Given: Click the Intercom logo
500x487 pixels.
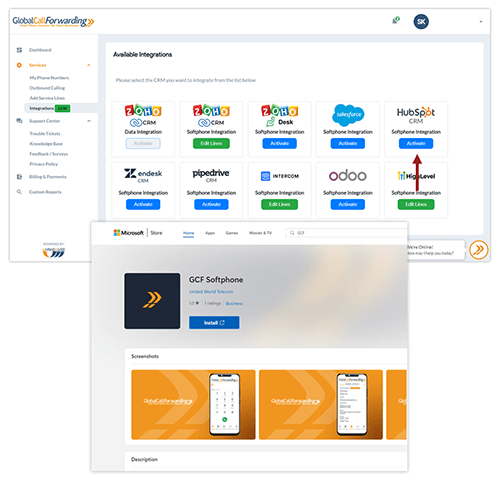Looking at the screenshot, I should point(279,176).
